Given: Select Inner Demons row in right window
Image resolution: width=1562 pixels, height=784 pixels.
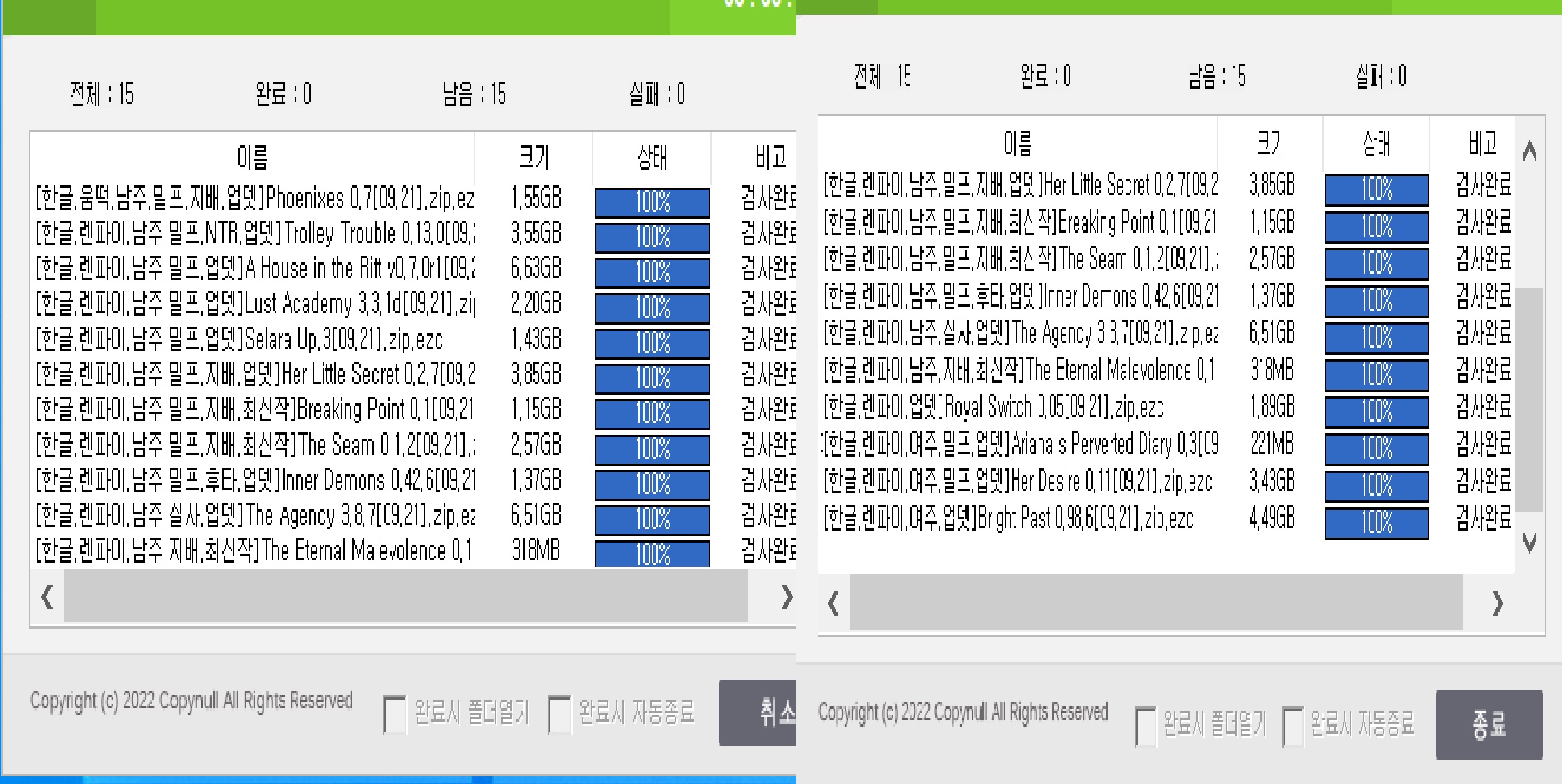Looking at the screenshot, I should pyautogui.click(x=1167, y=298).
